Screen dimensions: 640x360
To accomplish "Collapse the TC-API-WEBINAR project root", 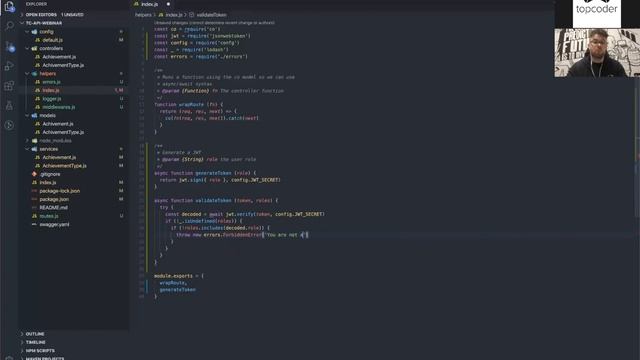I will coord(22,23).
